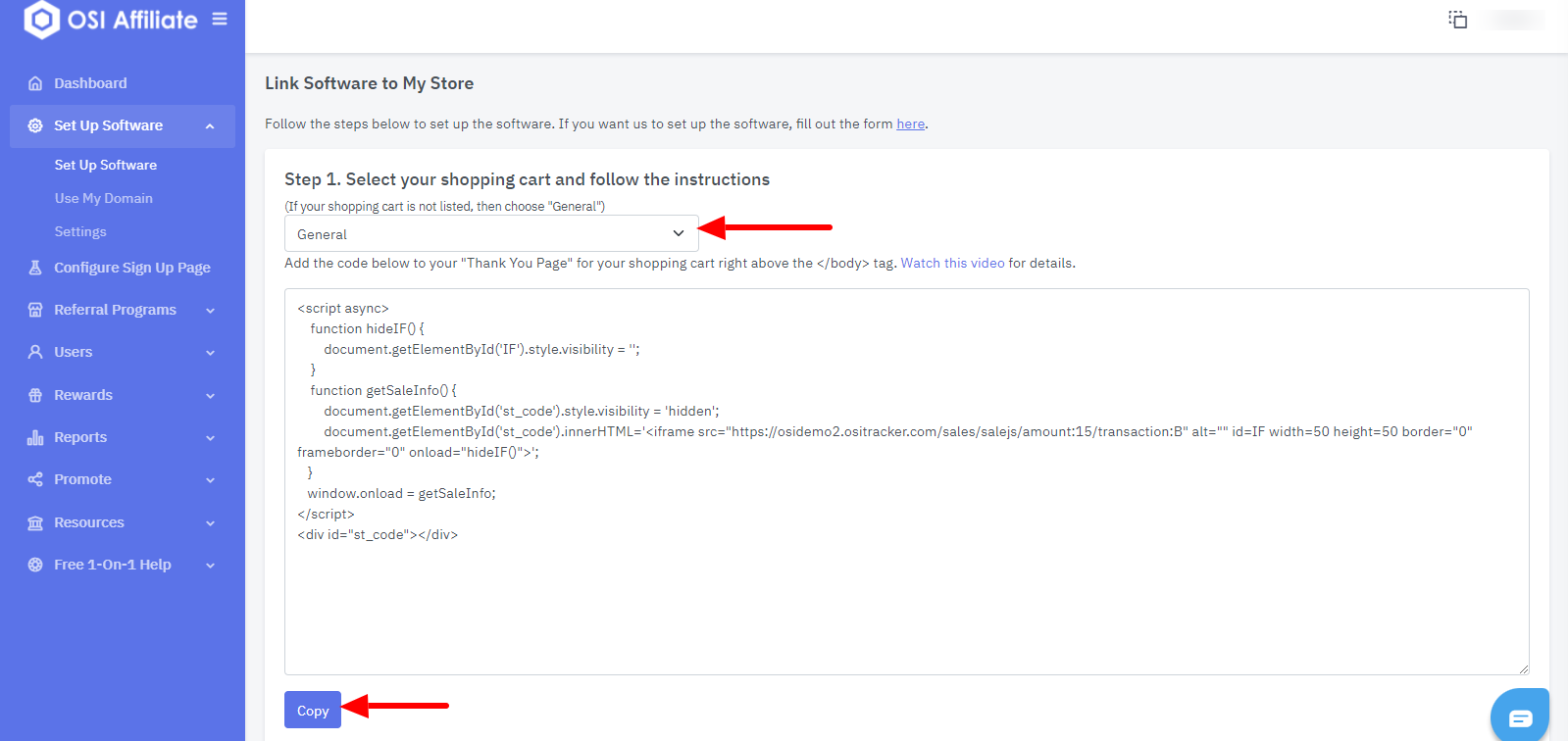Expand the Resources submenu chevron
Viewport: 1568px width, 741px height.
pyautogui.click(x=210, y=523)
